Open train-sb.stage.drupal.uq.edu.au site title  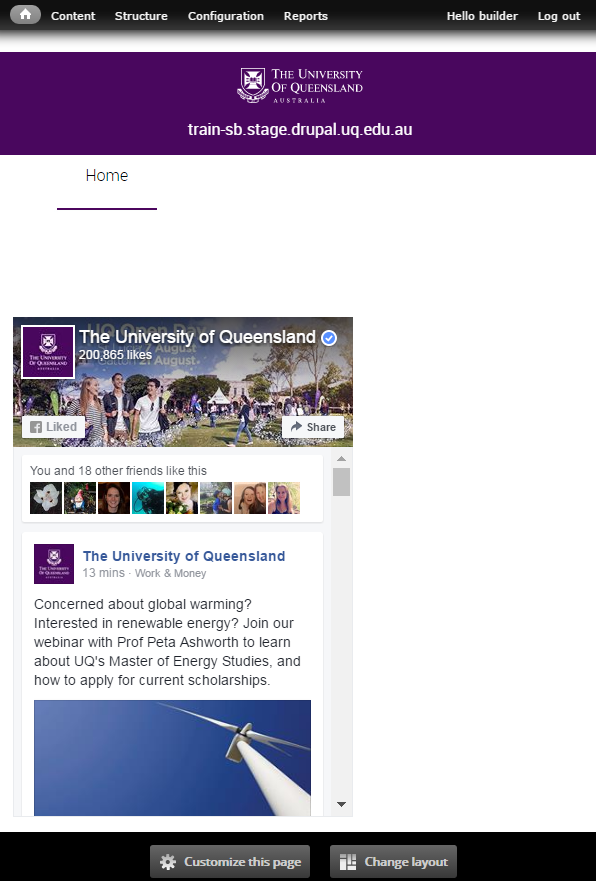[x=300, y=129]
